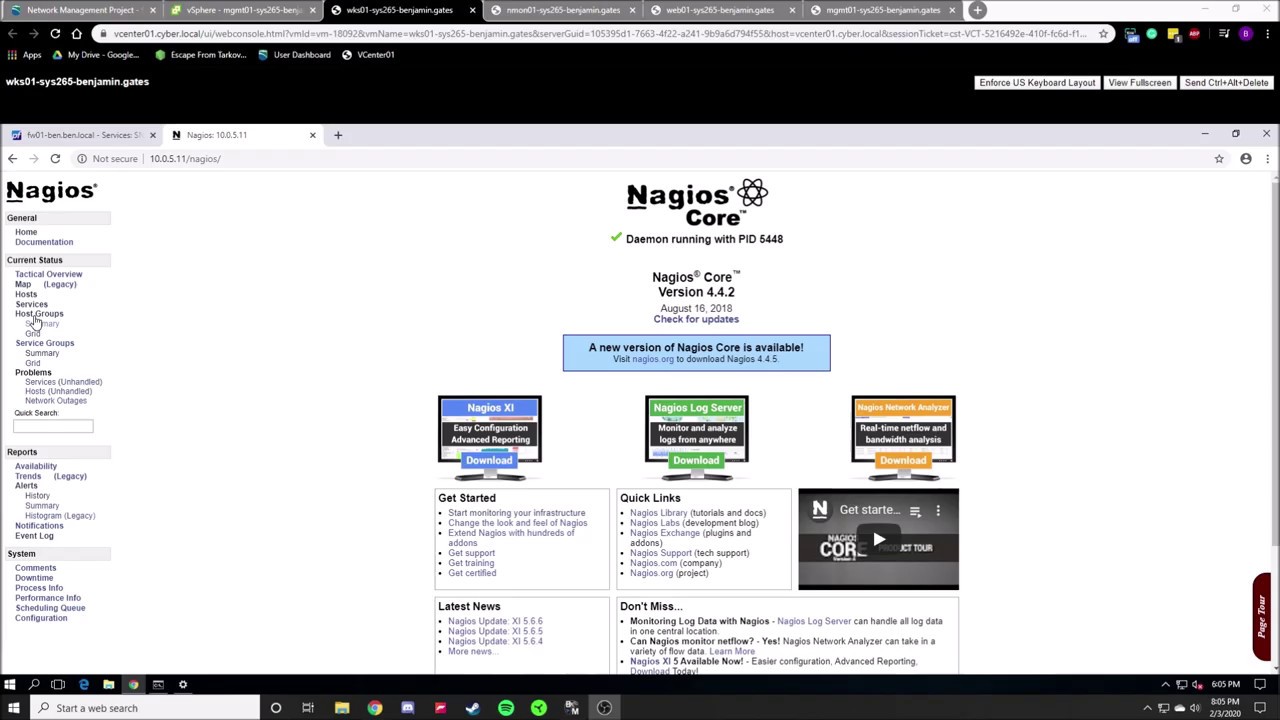This screenshot has height=720, width=1280.
Task: Open Service Groups in sidebar
Action: click(44, 343)
